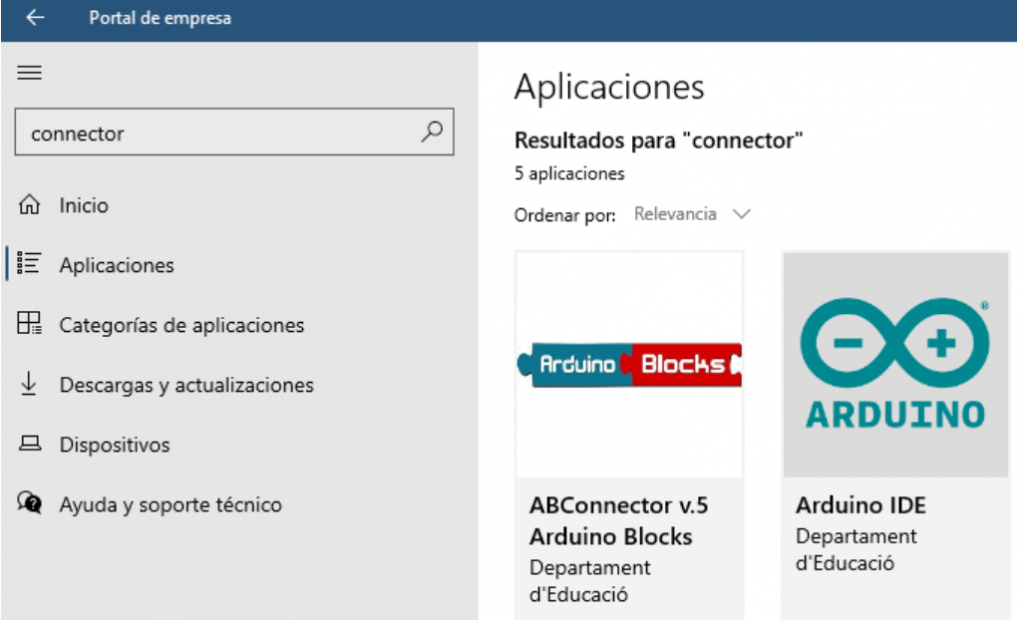Open the ABConnector v.5 Arduino Blocks title
Screen dimensions: 1024x620
coord(617,521)
